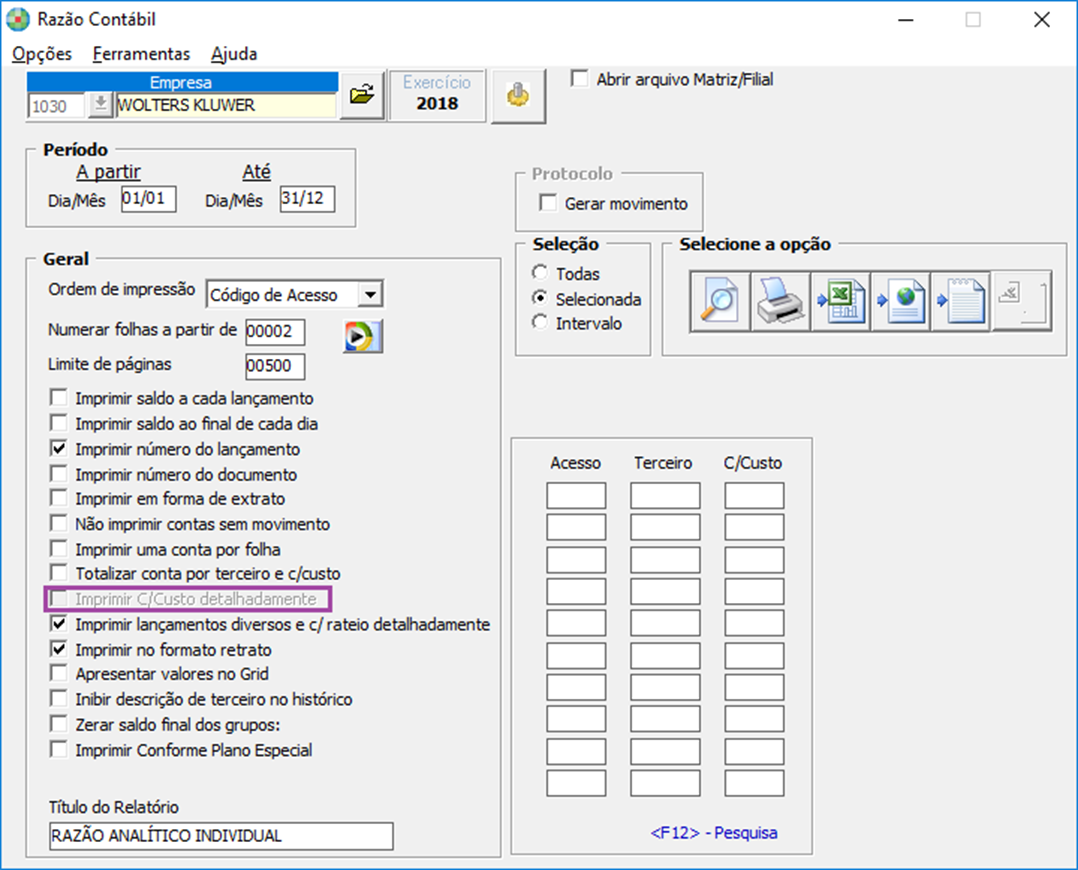Viewport: 1078px width, 870px height.
Task: Open the Opções menu
Action: tap(42, 54)
